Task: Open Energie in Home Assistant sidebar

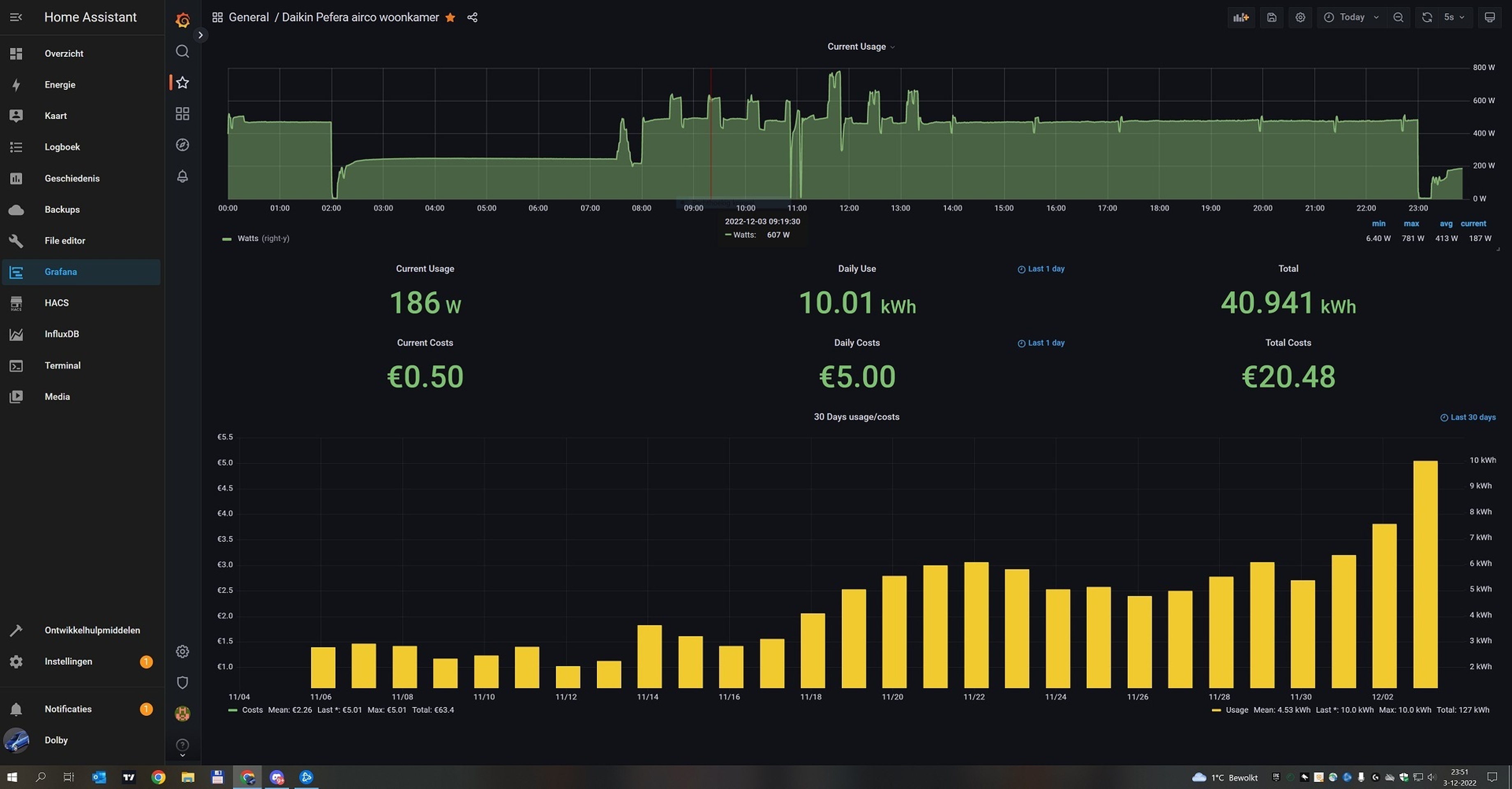Action: [60, 85]
